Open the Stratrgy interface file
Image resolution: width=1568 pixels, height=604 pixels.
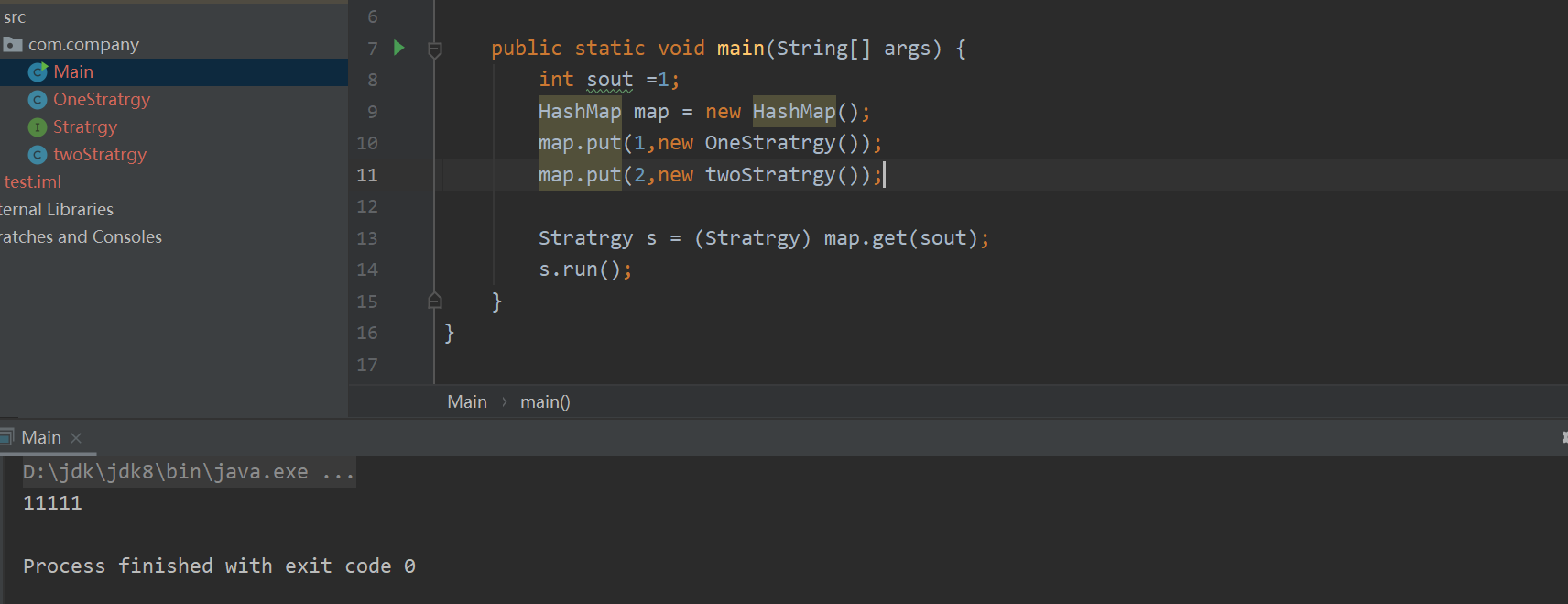tap(85, 126)
